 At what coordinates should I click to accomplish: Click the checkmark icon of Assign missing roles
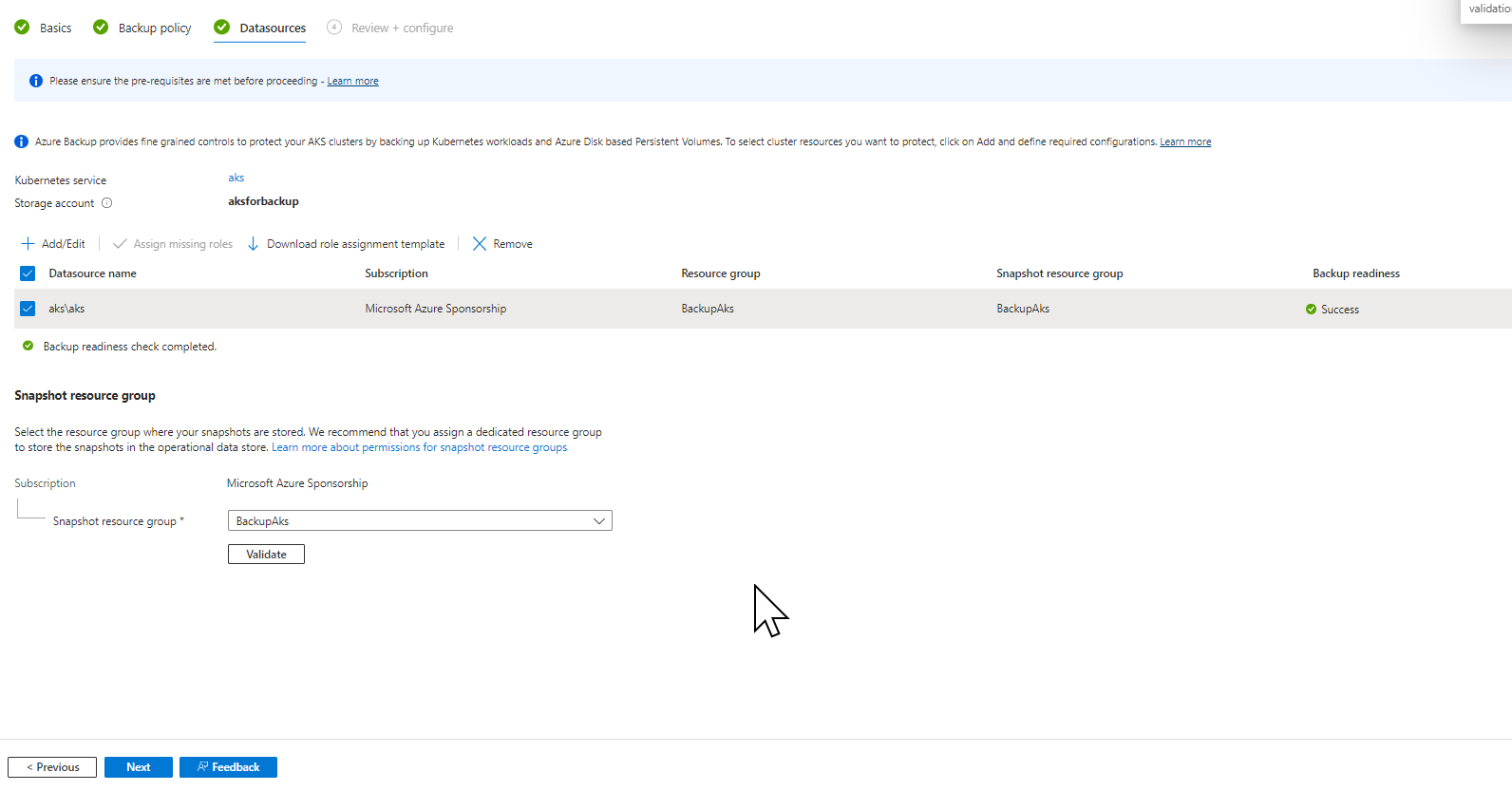120,244
